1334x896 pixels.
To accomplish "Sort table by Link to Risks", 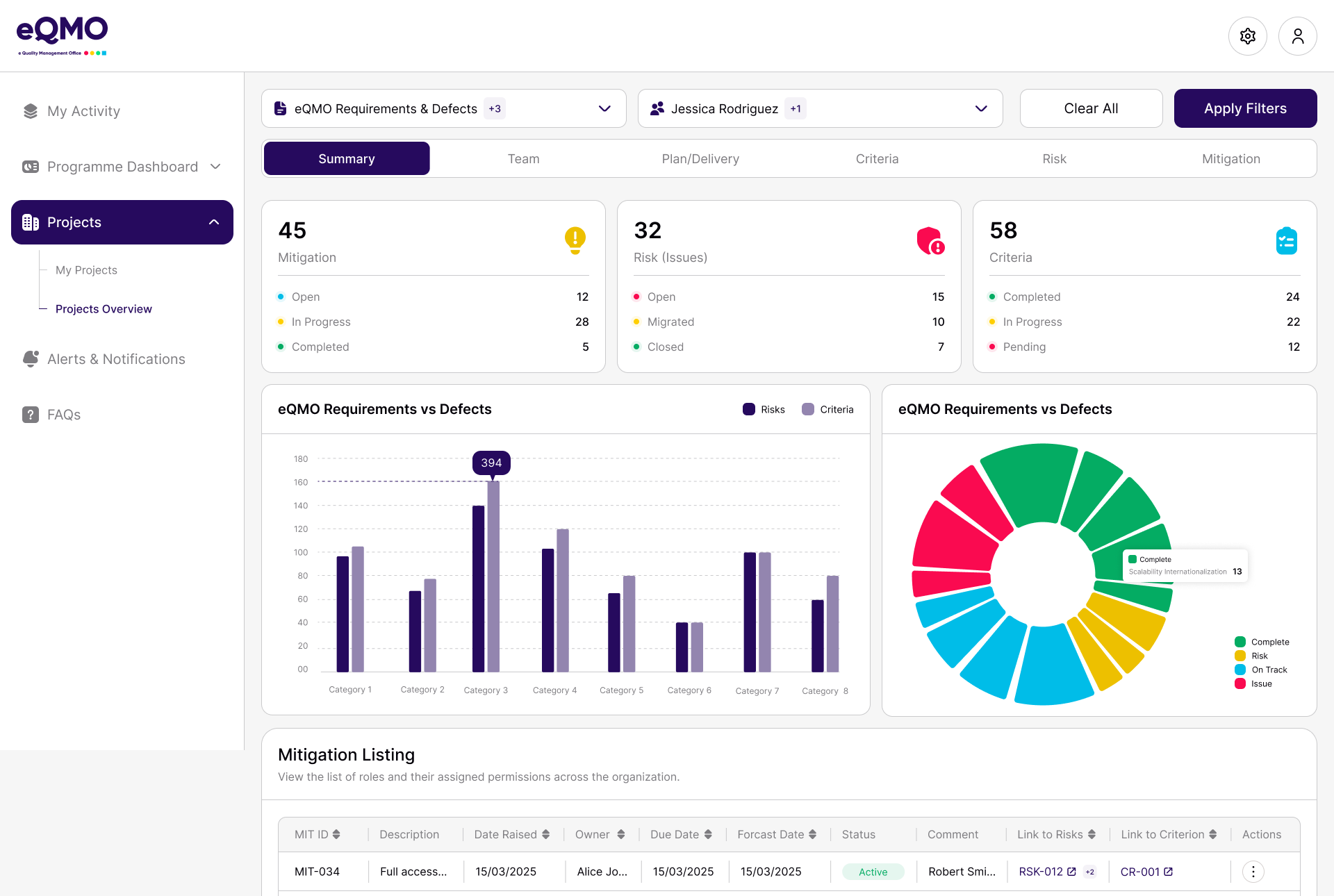I will point(1092,834).
